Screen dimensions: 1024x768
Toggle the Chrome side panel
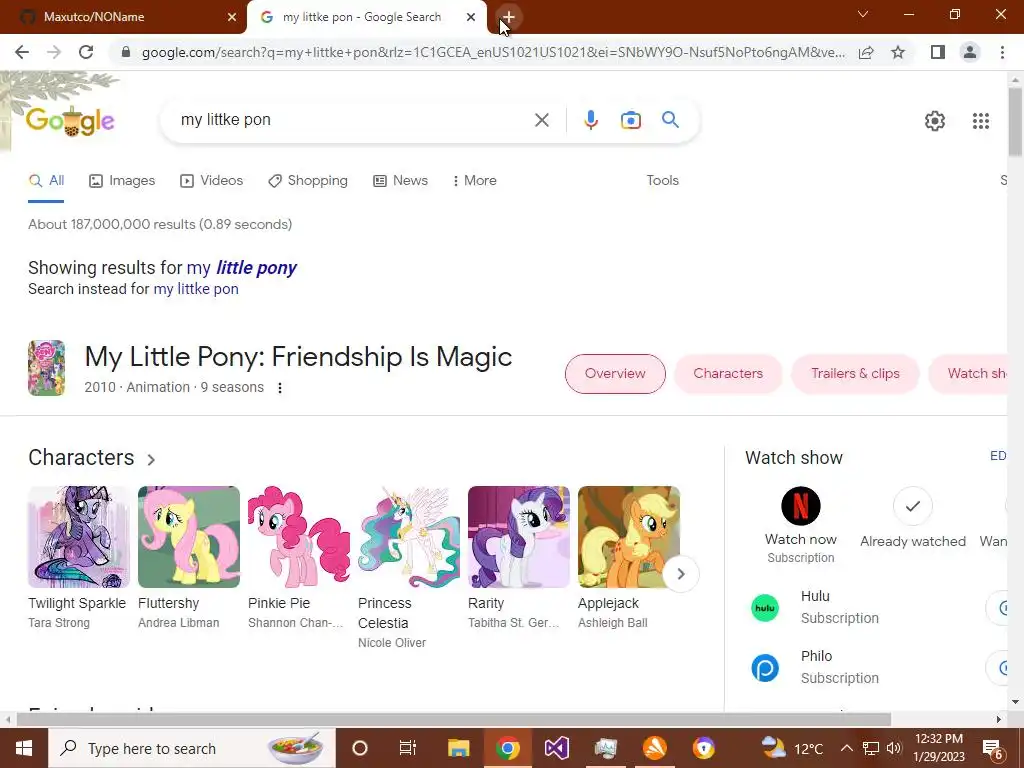point(938,52)
